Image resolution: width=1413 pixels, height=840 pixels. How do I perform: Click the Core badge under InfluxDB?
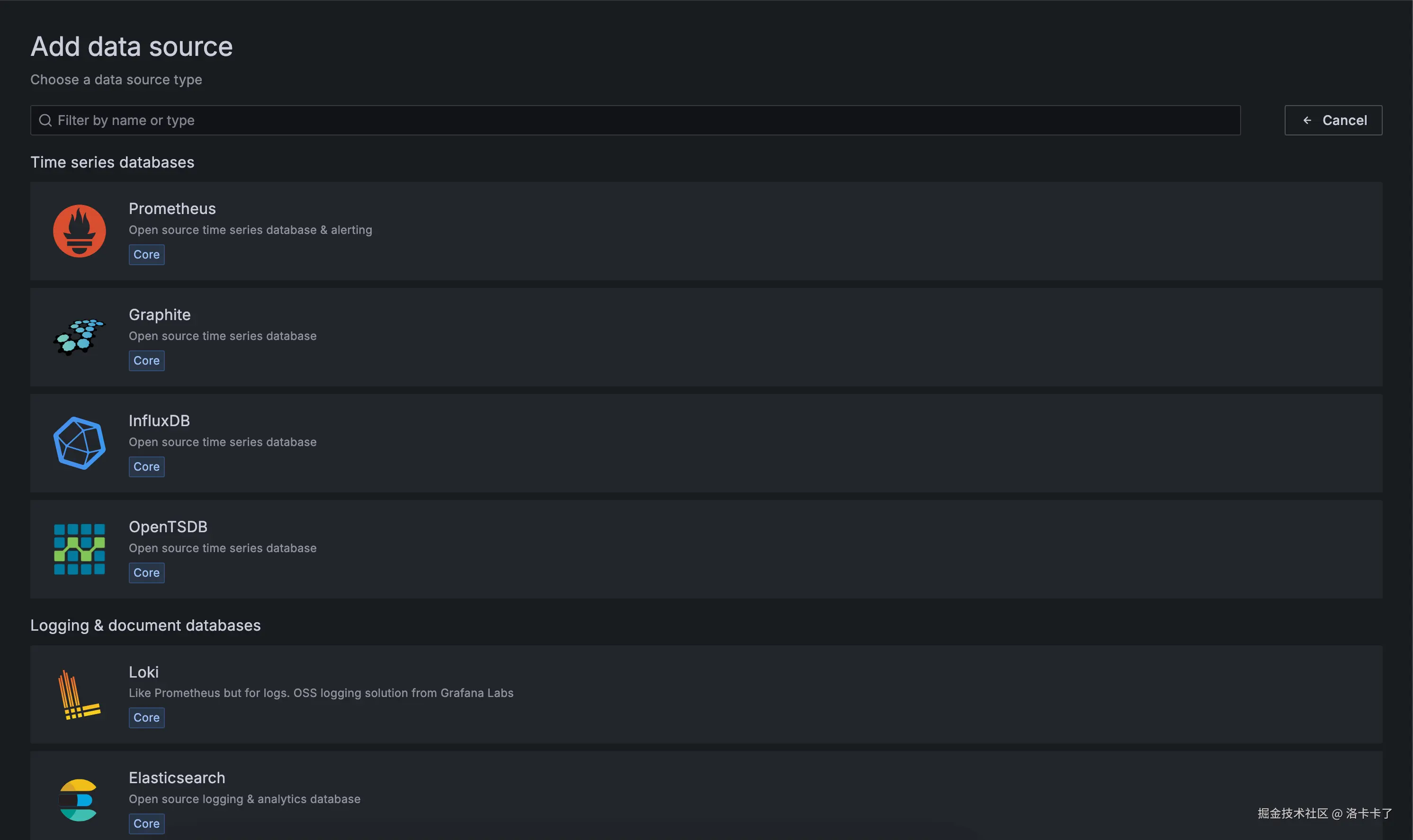click(x=147, y=466)
